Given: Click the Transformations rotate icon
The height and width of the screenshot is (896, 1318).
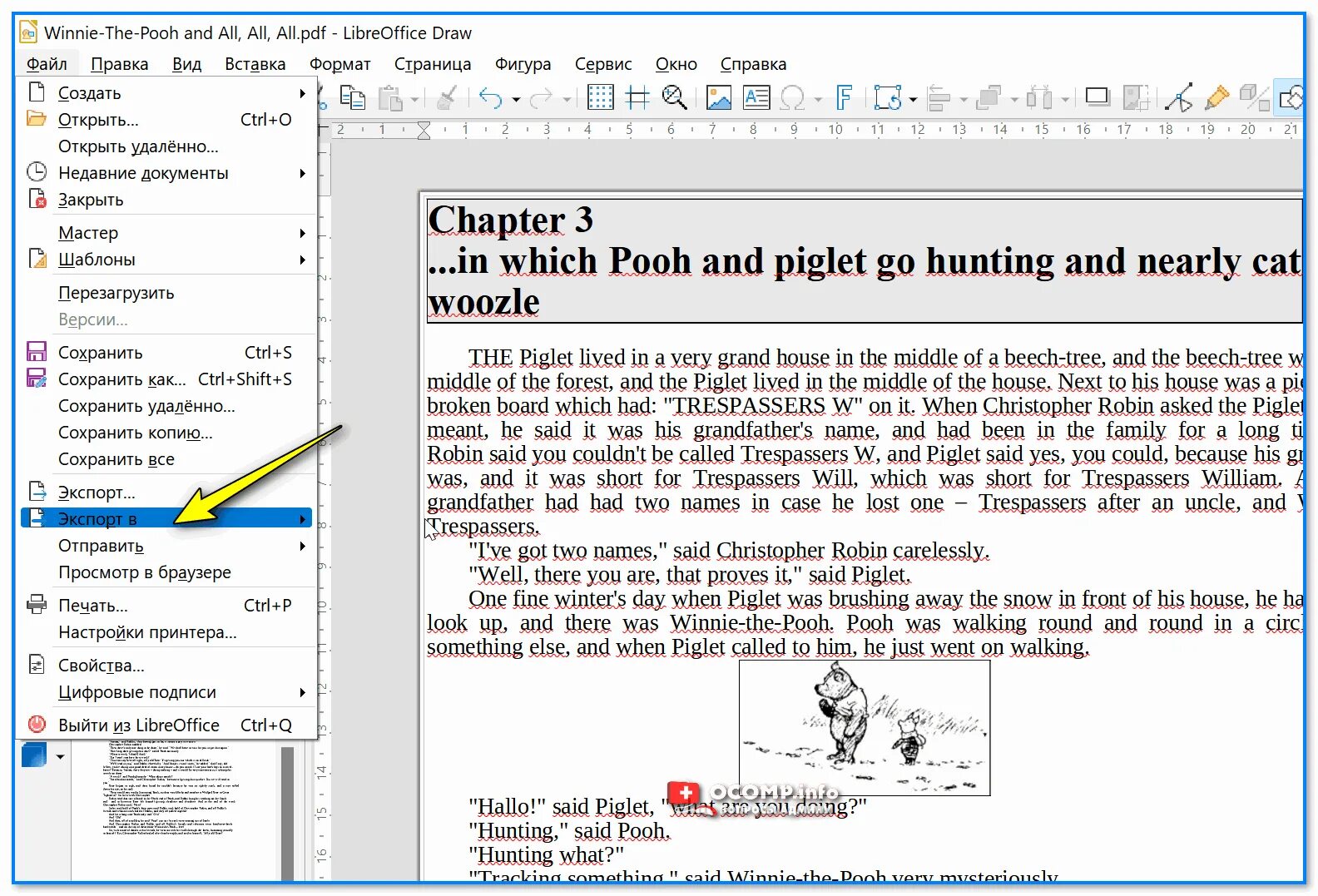Looking at the screenshot, I should [x=888, y=98].
